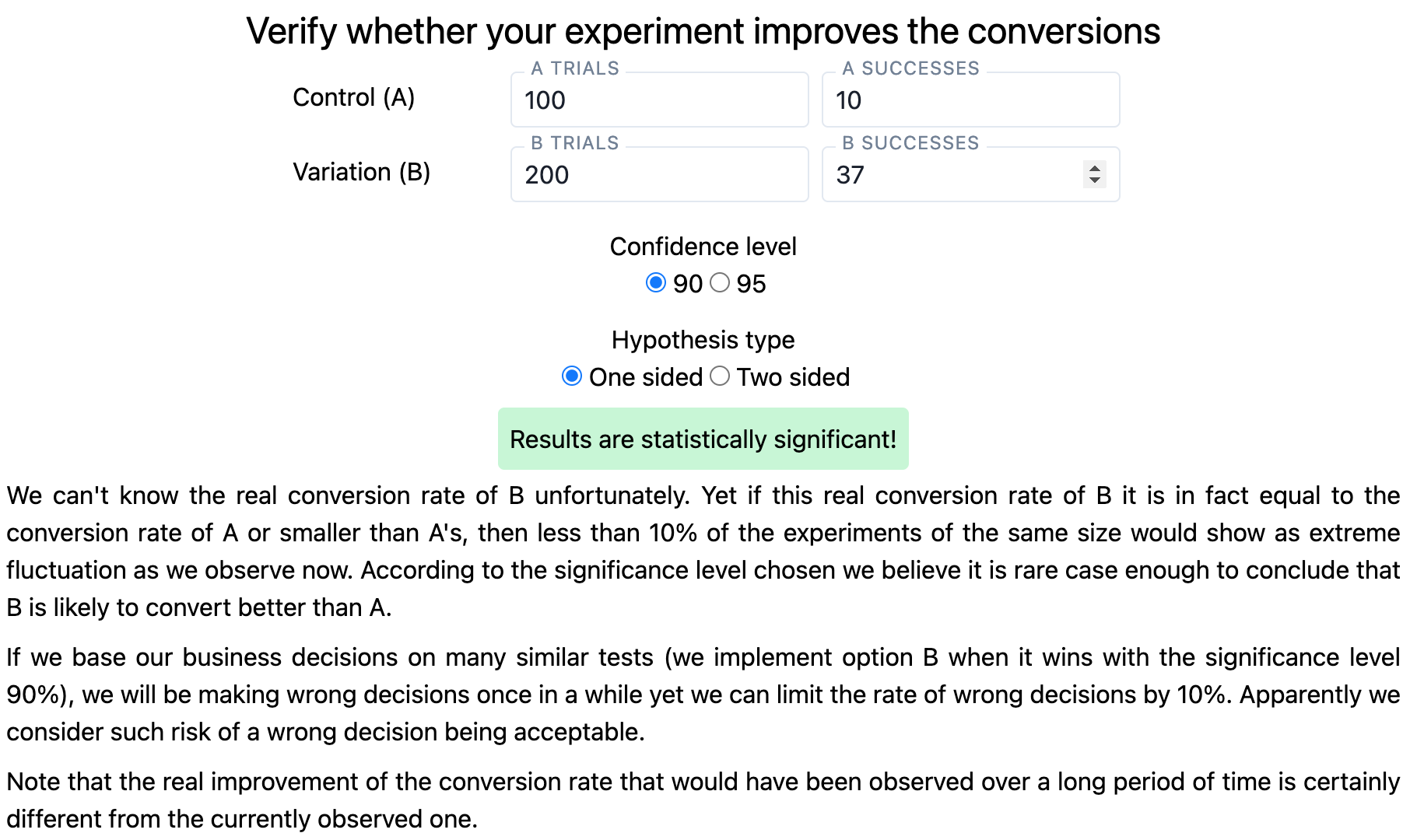
Task: Click the A Trials input field
Action: point(658,100)
